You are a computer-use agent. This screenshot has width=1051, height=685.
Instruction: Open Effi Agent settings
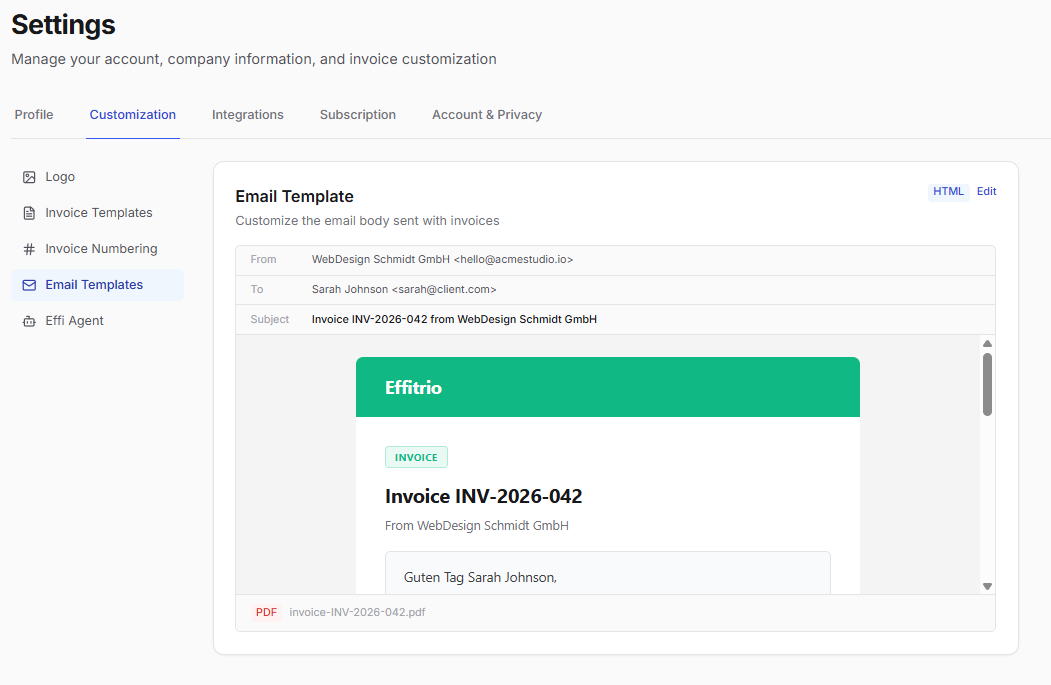[97, 321]
